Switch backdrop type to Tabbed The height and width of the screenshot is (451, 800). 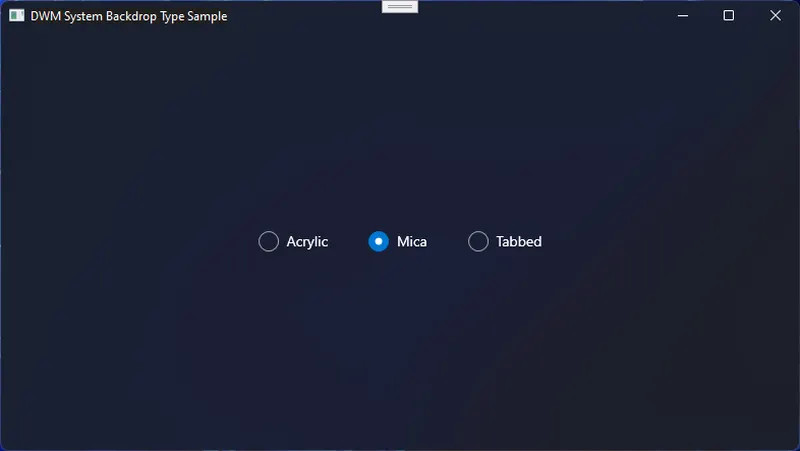(x=505, y=241)
